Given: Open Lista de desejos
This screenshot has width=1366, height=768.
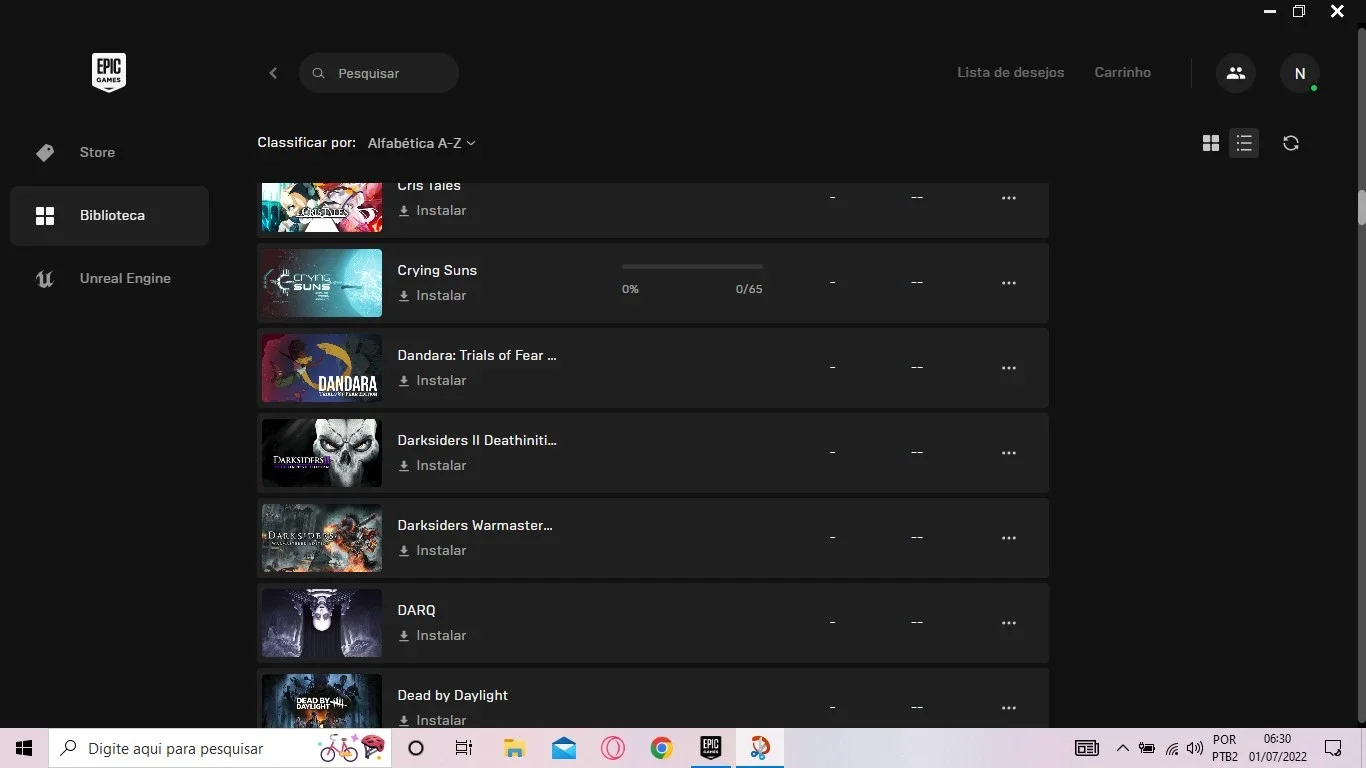Looking at the screenshot, I should pos(1010,72).
